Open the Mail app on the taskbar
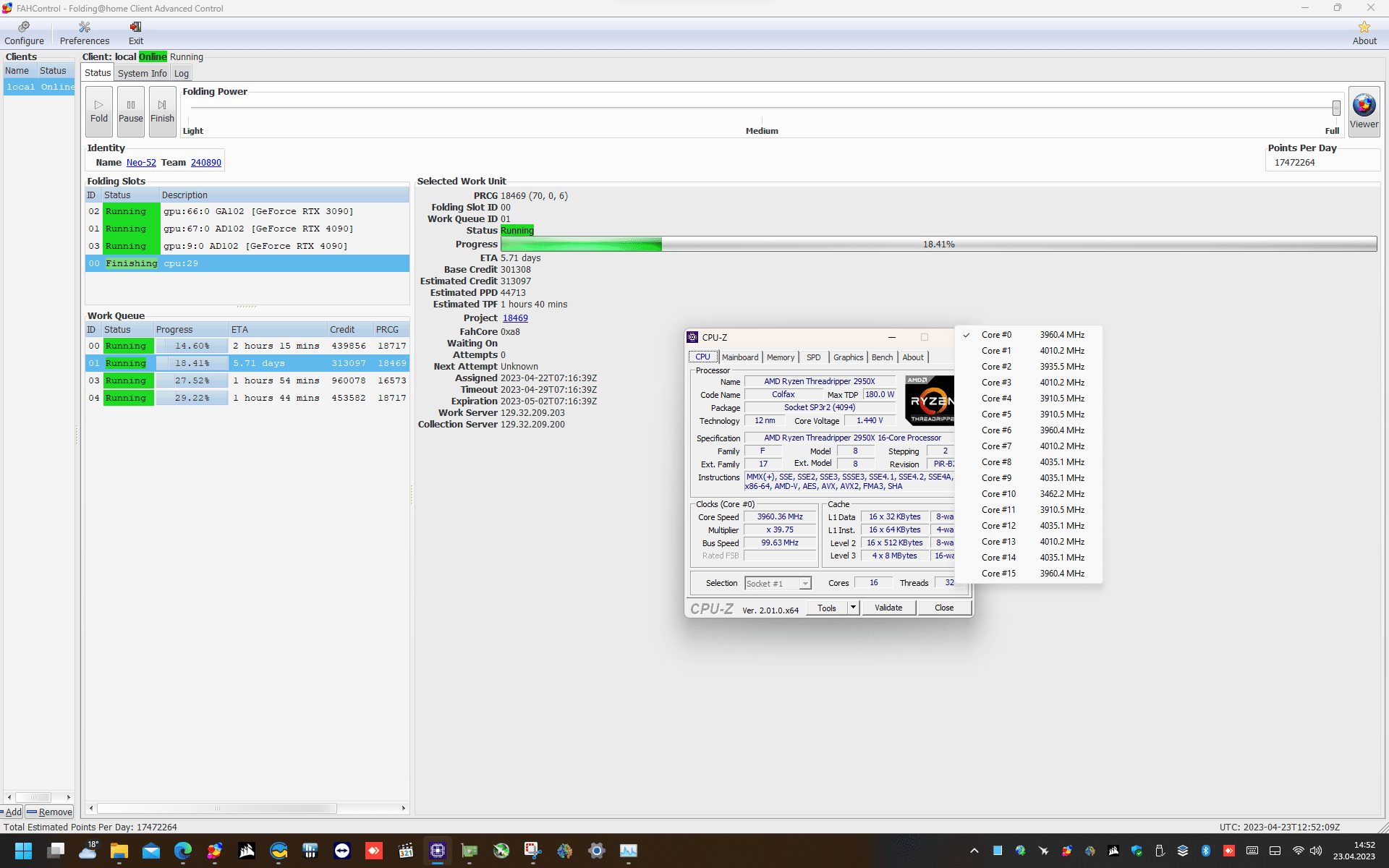The height and width of the screenshot is (868, 1389). pyautogui.click(x=151, y=851)
